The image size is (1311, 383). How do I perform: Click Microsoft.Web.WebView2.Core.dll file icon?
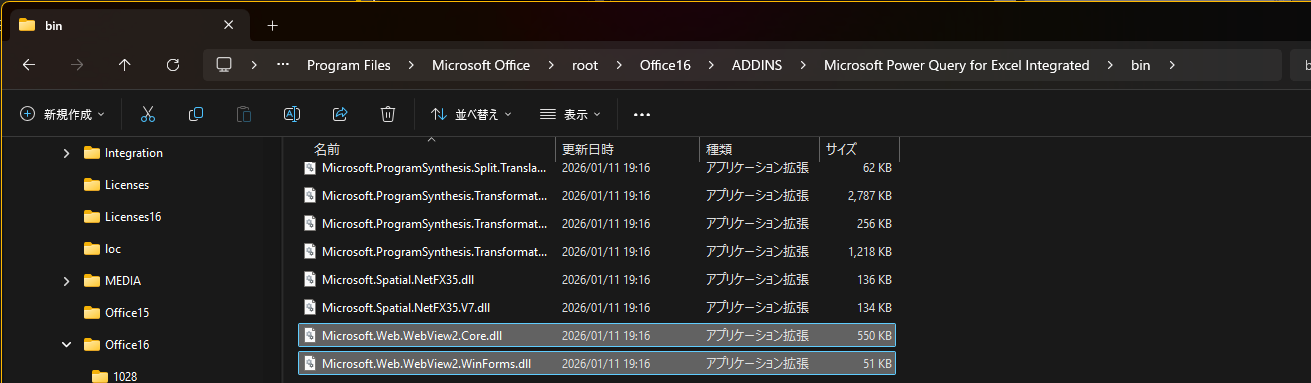pyautogui.click(x=310, y=335)
